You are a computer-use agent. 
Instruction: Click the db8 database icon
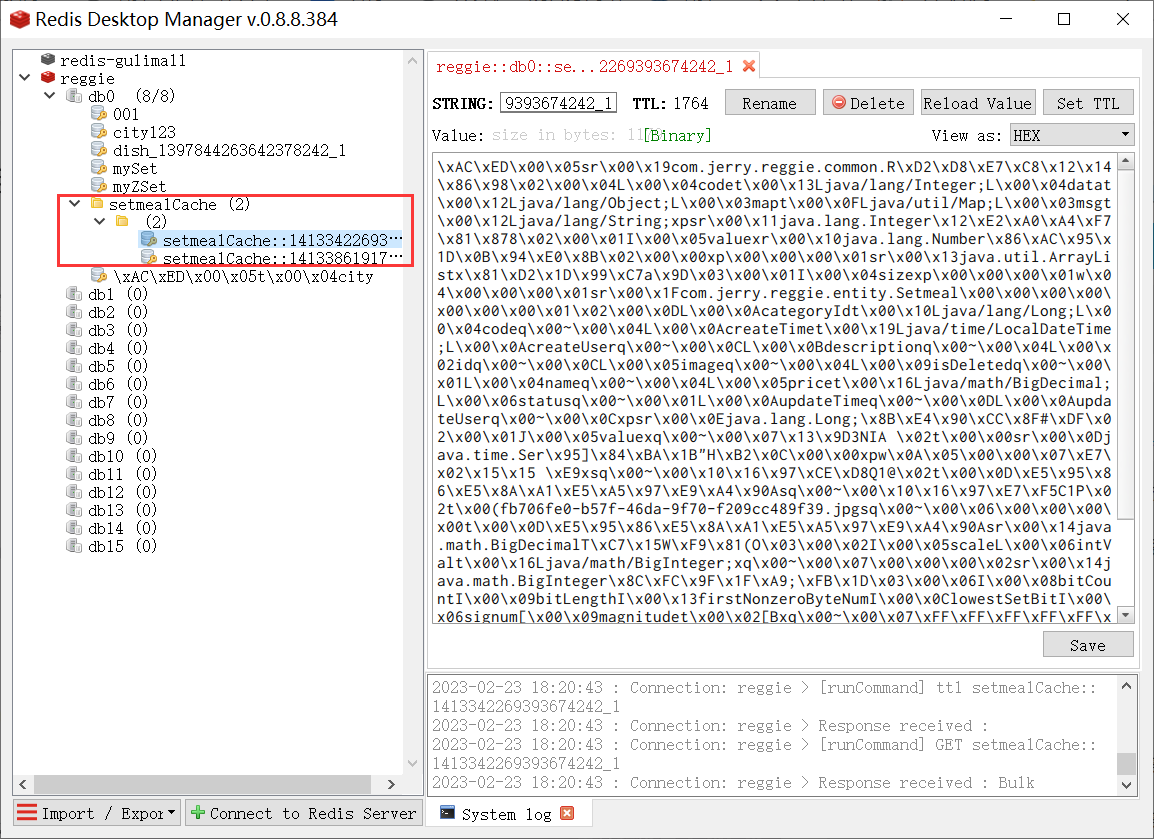point(74,420)
